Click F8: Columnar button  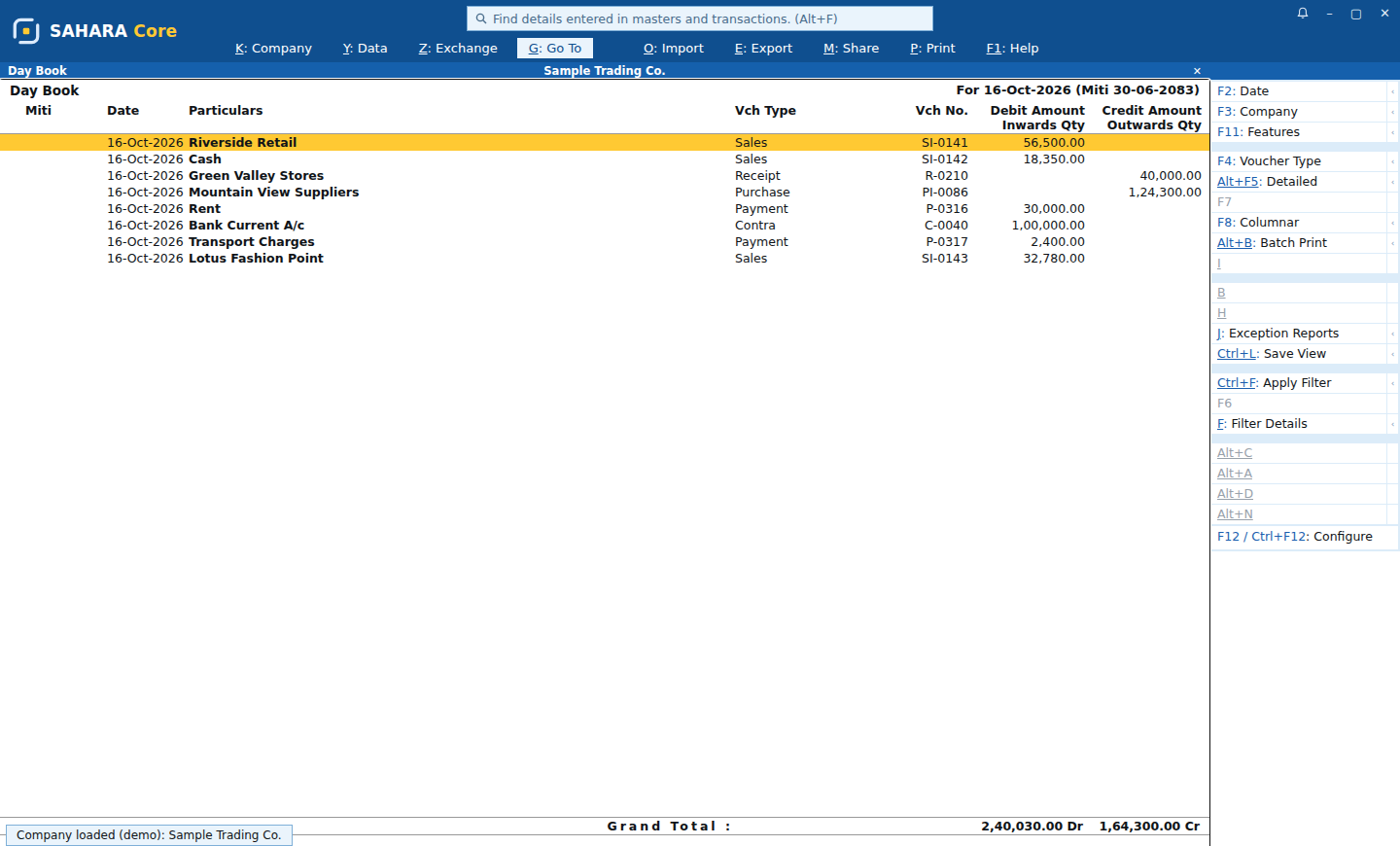coord(1299,223)
